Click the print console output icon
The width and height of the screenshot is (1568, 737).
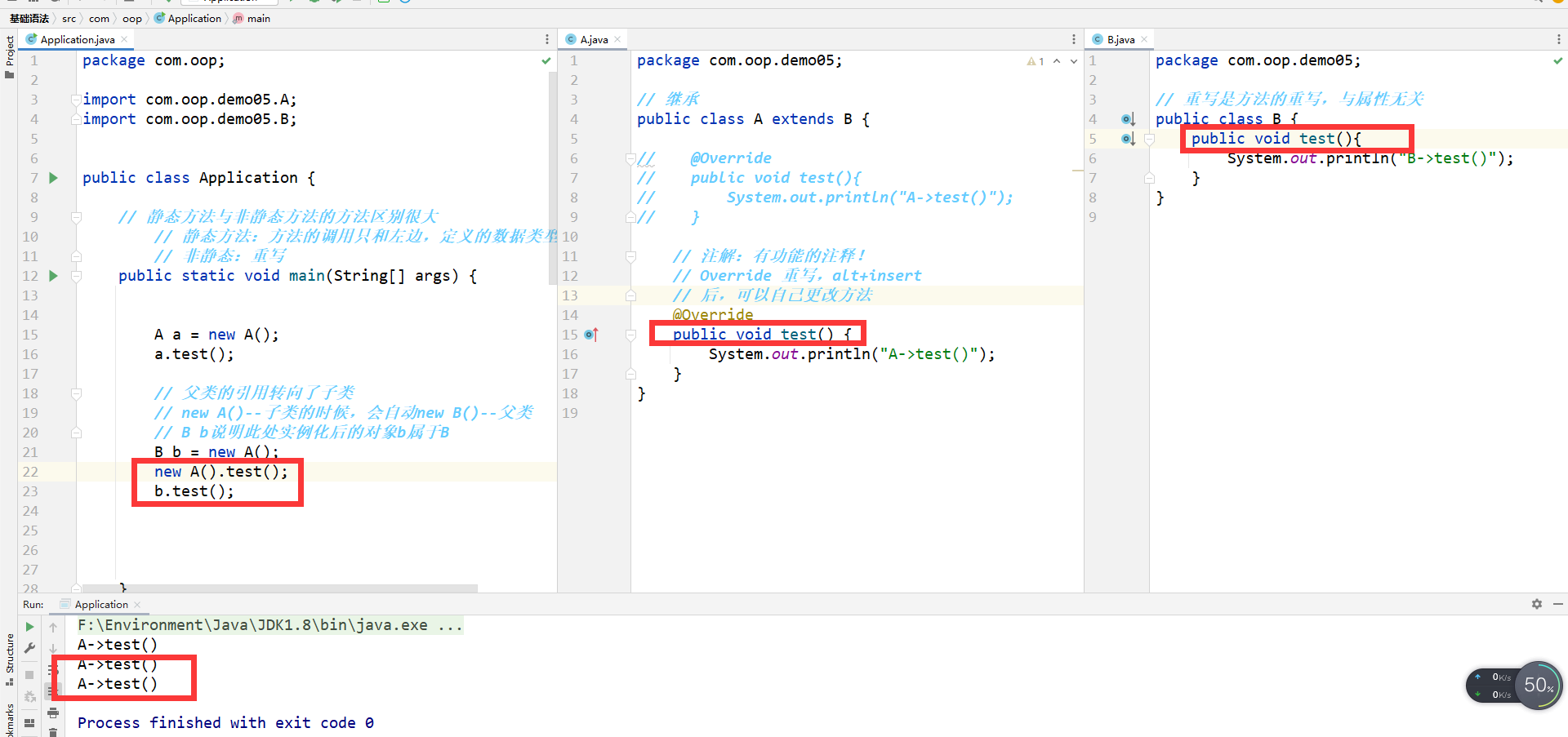pos(53,713)
